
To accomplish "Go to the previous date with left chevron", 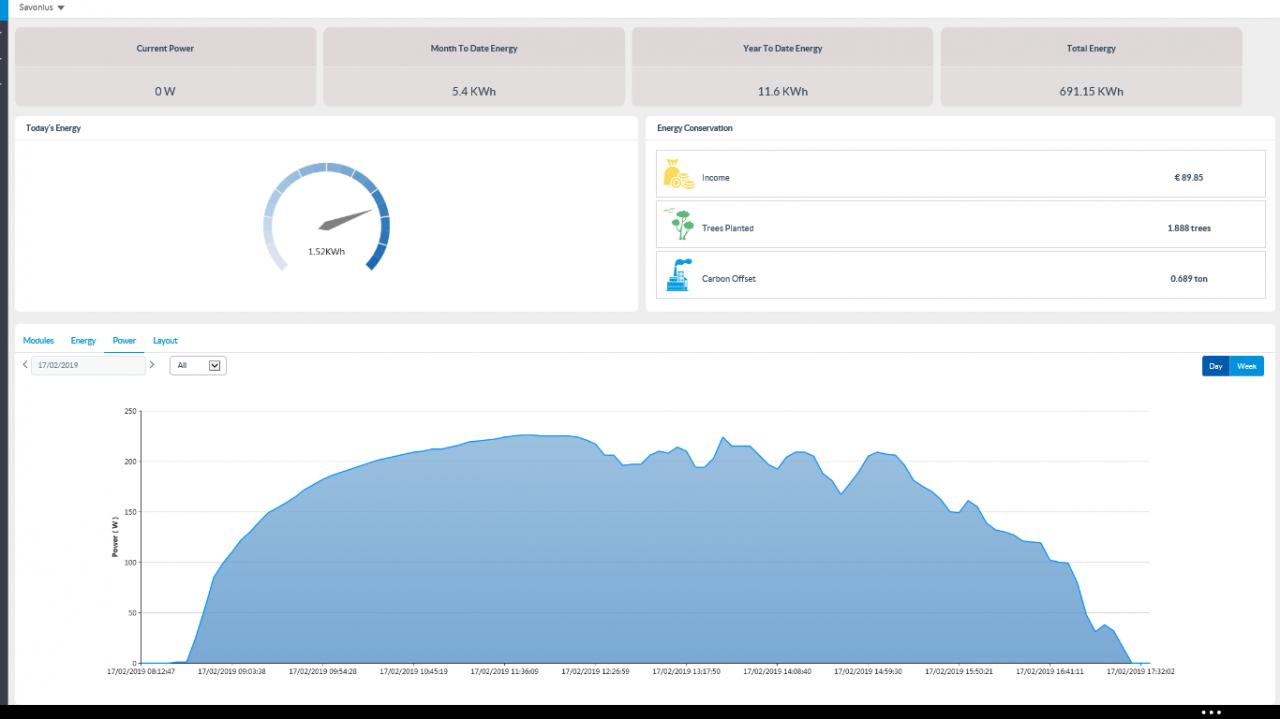I will point(25,365).
